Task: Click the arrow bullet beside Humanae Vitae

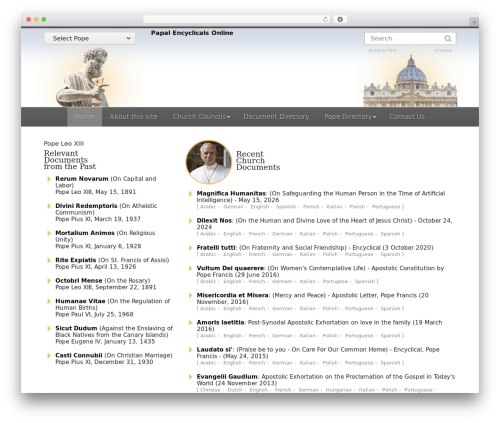Action: 49,301
